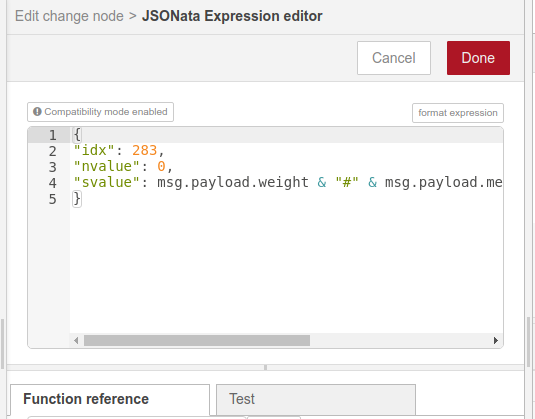Click the horizontal scrollbar thumb in the editor

197,341
